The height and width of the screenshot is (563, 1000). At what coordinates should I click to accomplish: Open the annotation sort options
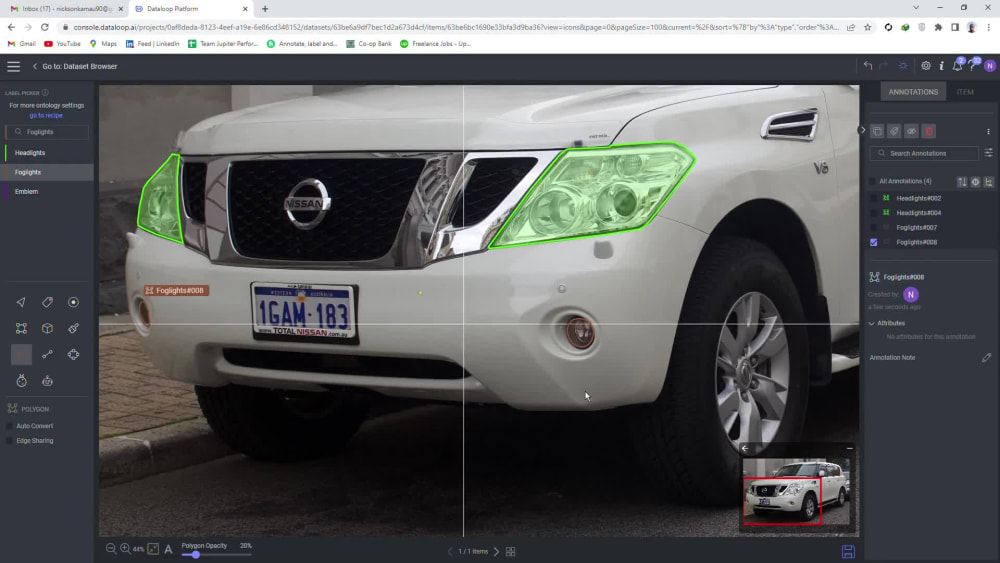coord(962,182)
